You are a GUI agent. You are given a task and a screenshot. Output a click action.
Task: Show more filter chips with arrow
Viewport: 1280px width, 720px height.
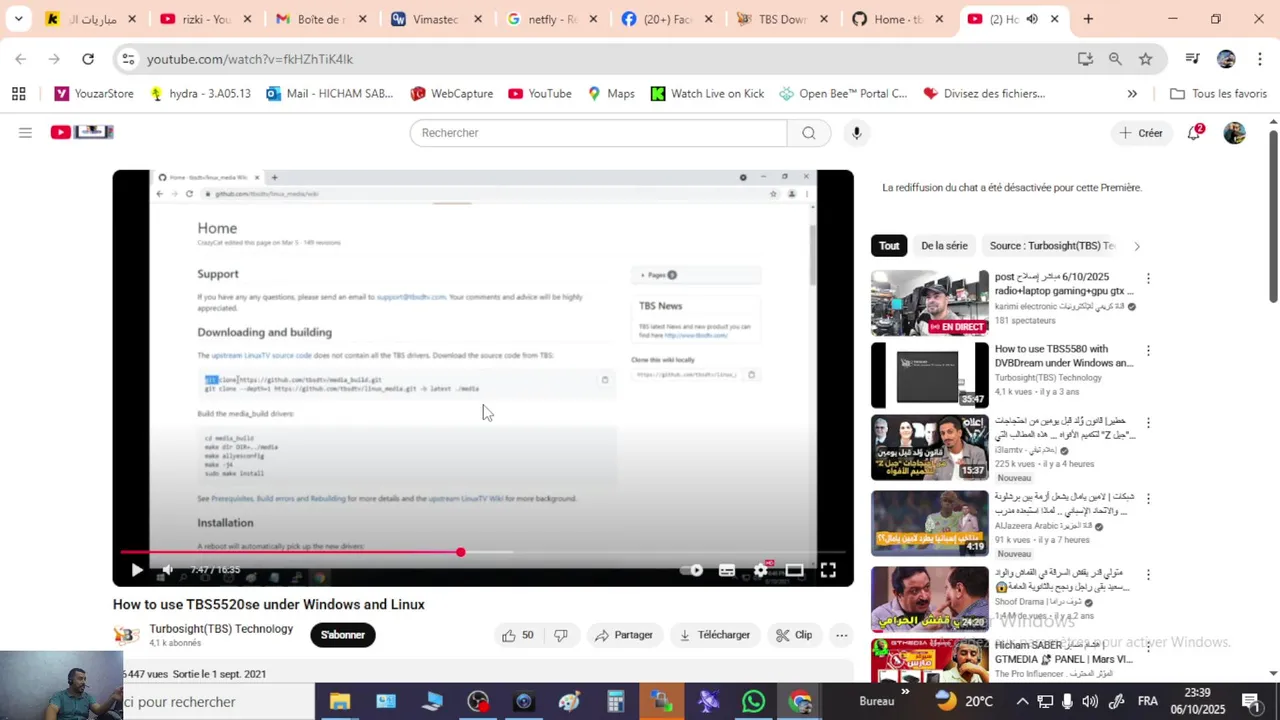(x=1136, y=246)
